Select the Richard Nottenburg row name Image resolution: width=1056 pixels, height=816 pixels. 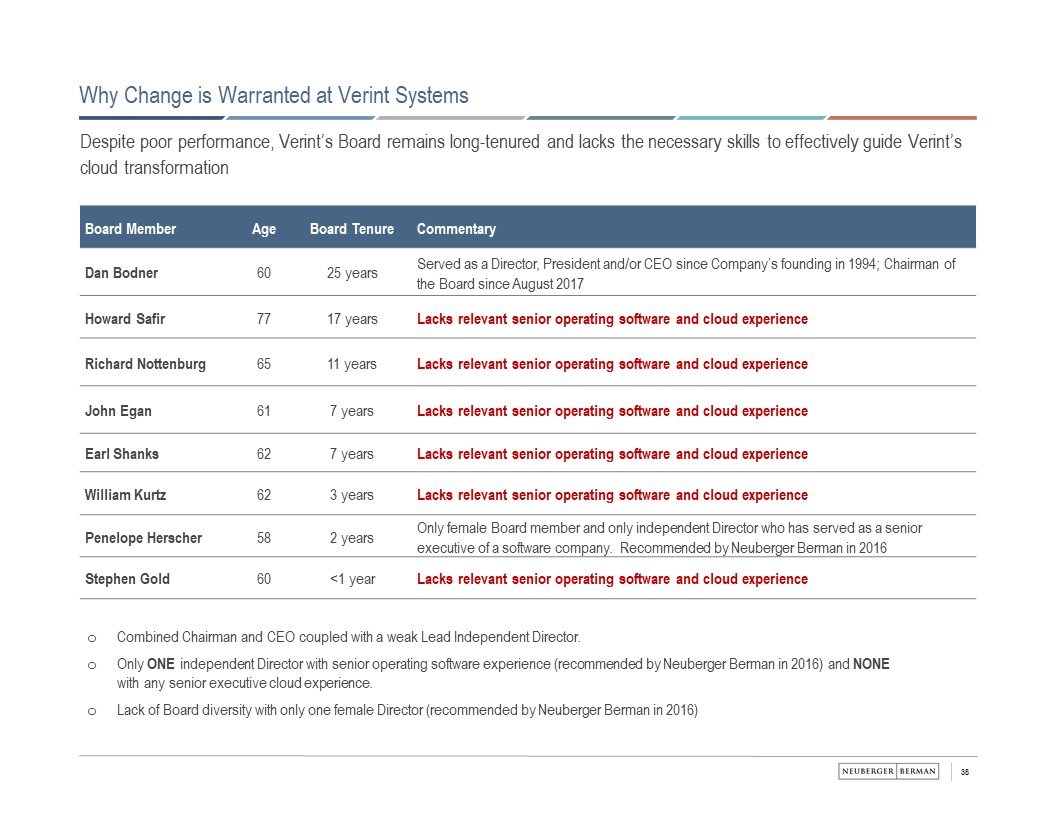pos(145,364)
